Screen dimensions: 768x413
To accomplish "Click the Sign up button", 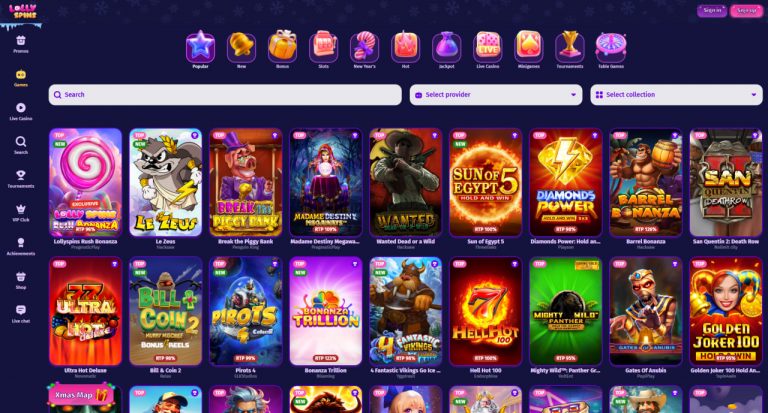I will (x=746, y=10).
